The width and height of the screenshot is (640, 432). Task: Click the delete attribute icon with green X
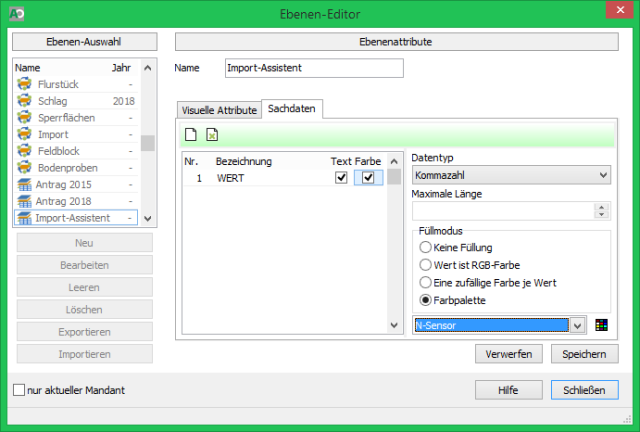click(212, 135)
